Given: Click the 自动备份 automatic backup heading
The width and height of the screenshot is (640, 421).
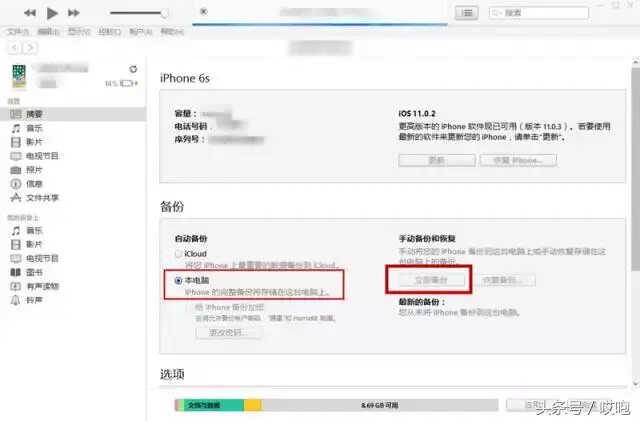Looking at the screenshot, I should (191, 238).
